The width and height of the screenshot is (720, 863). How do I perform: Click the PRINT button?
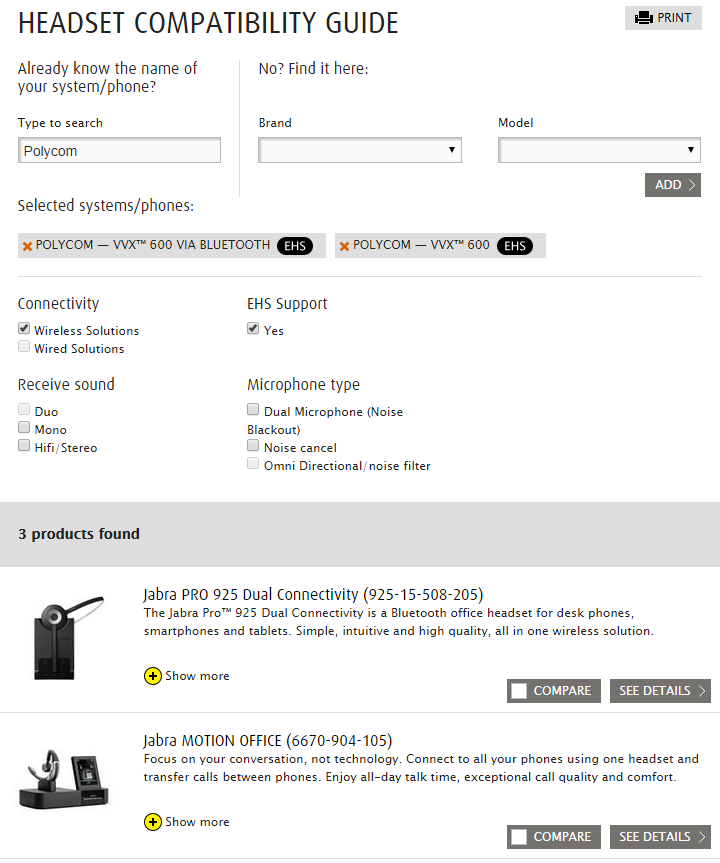click(x=663, y=18)
